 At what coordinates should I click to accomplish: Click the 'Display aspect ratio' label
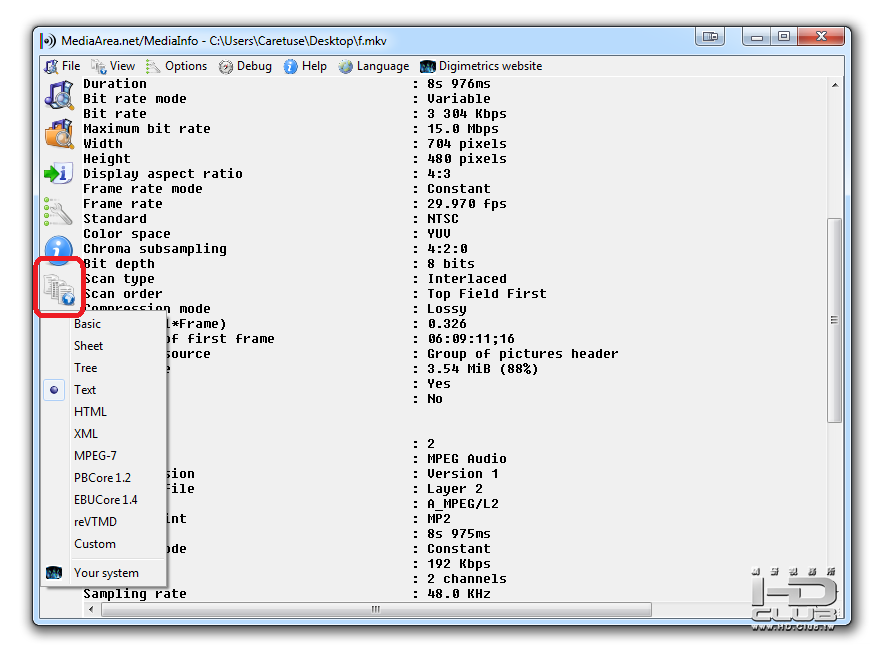pos(163,174)
